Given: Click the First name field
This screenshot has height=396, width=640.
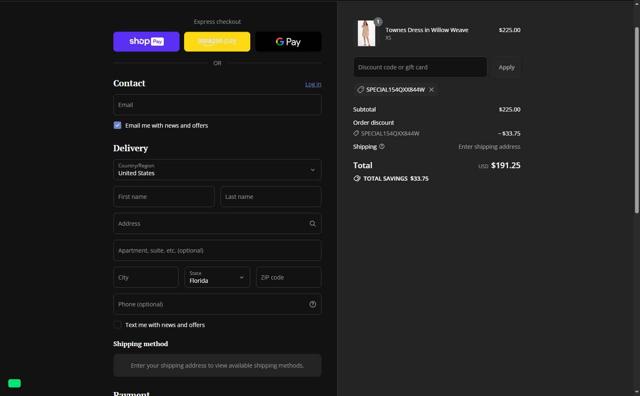Looking at the screenshot, I should 164,197.
